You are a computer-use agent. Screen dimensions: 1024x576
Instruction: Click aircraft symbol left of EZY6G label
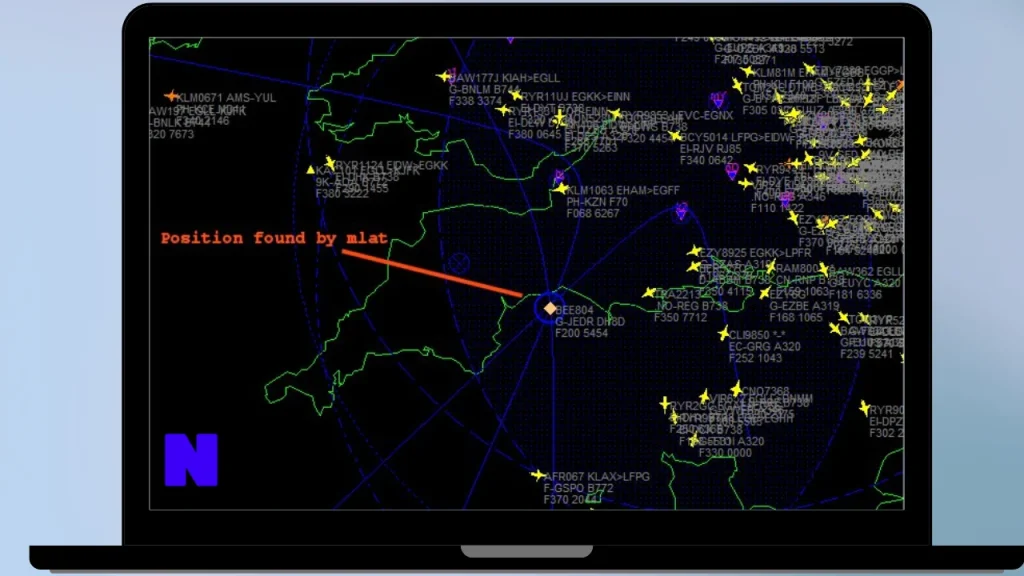point(764,293)
